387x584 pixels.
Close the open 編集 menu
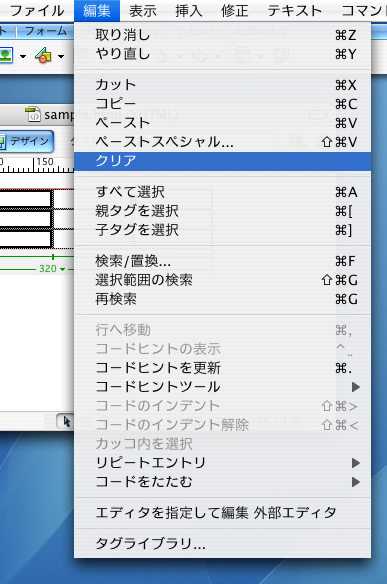coord(97,10)
